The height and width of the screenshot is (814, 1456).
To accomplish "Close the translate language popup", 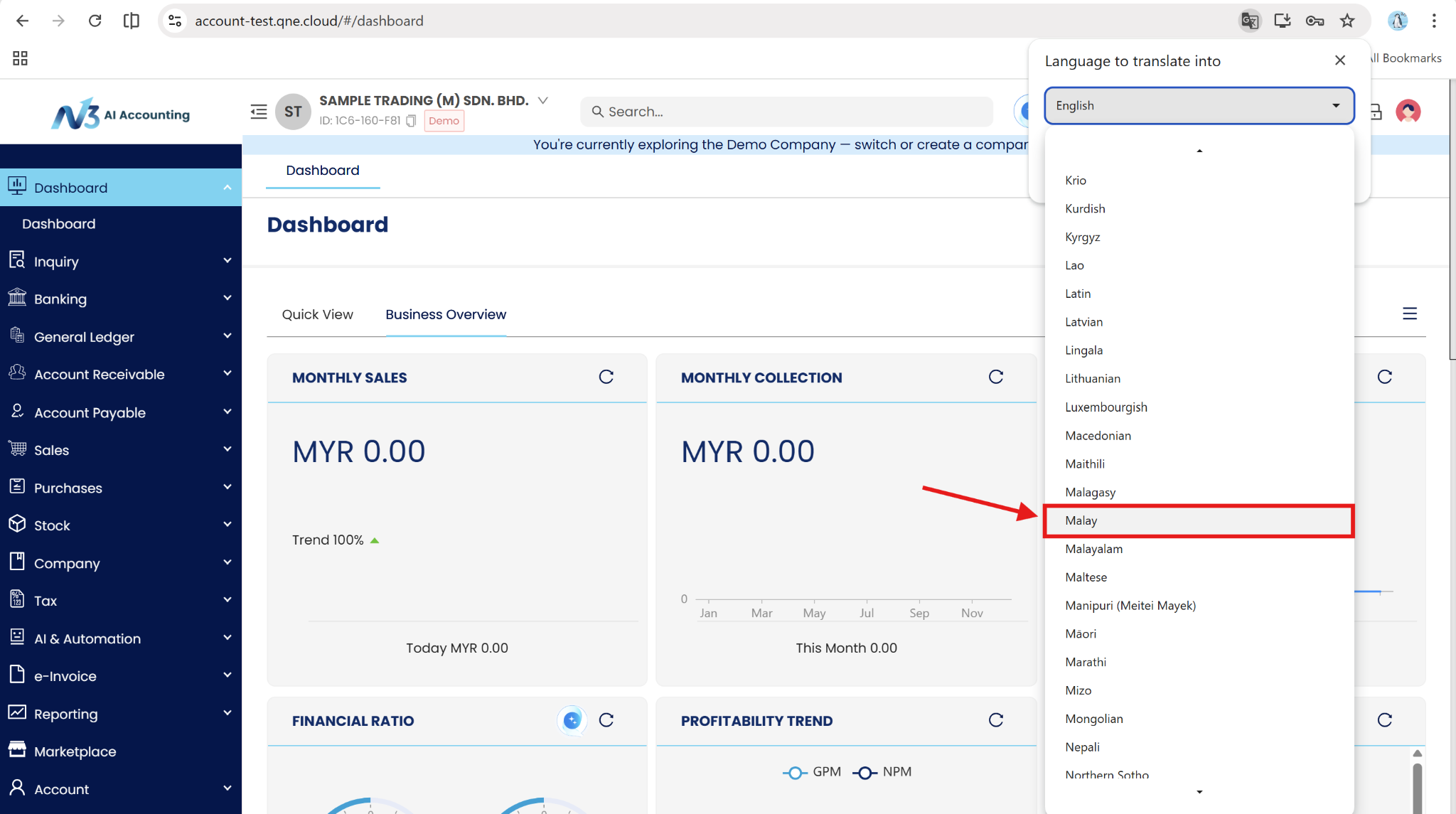I will click(1340, 60).
